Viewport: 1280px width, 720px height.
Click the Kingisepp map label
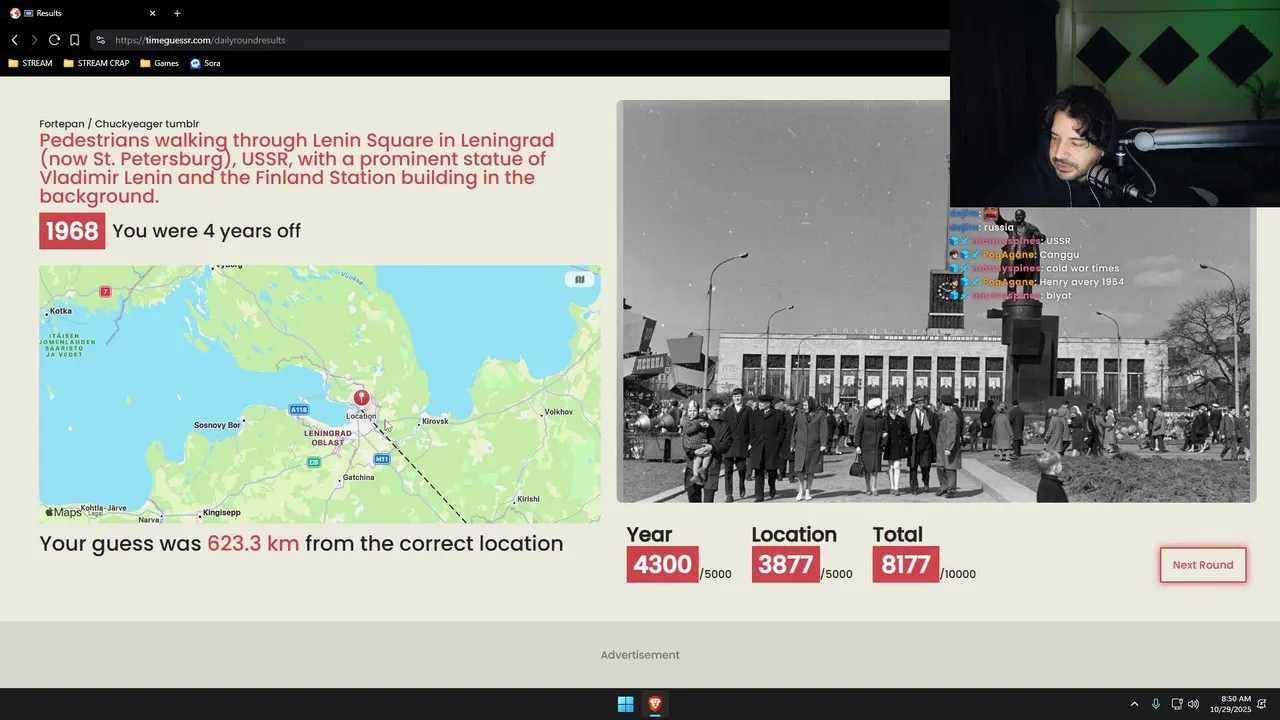click(221, 513)
